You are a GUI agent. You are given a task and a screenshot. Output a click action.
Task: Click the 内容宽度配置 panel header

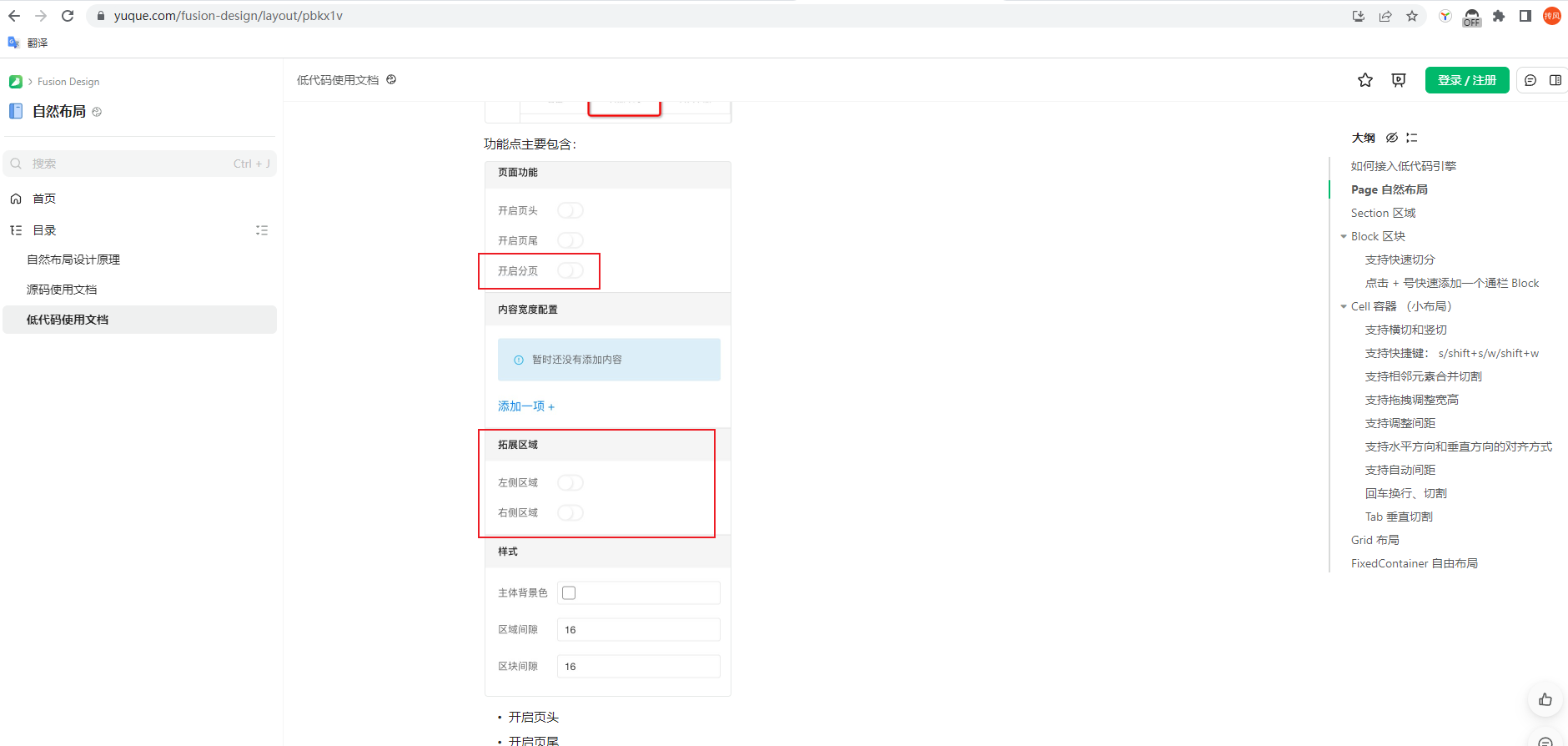[x=608, y=309]
